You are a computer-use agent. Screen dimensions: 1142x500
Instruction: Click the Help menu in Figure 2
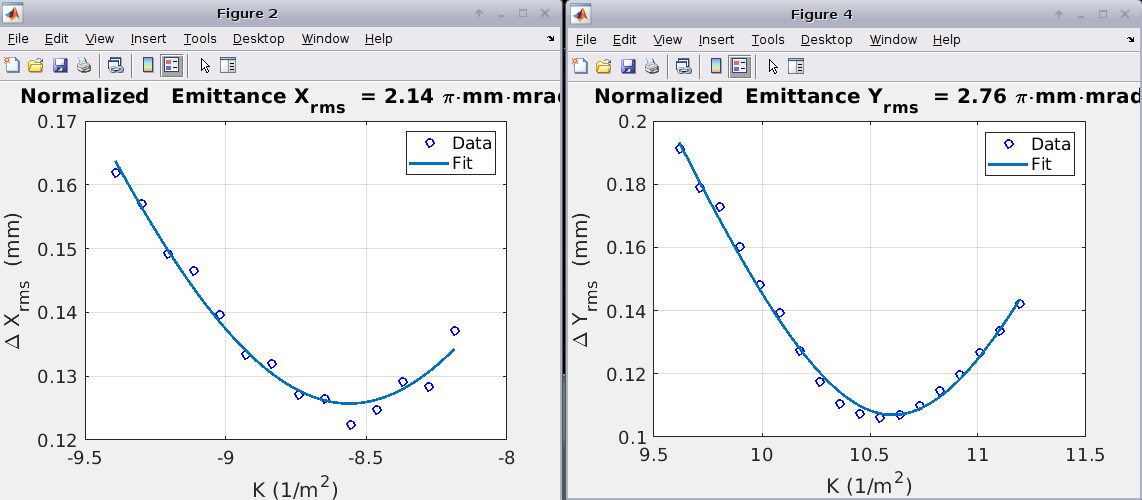tap(378, 39)
